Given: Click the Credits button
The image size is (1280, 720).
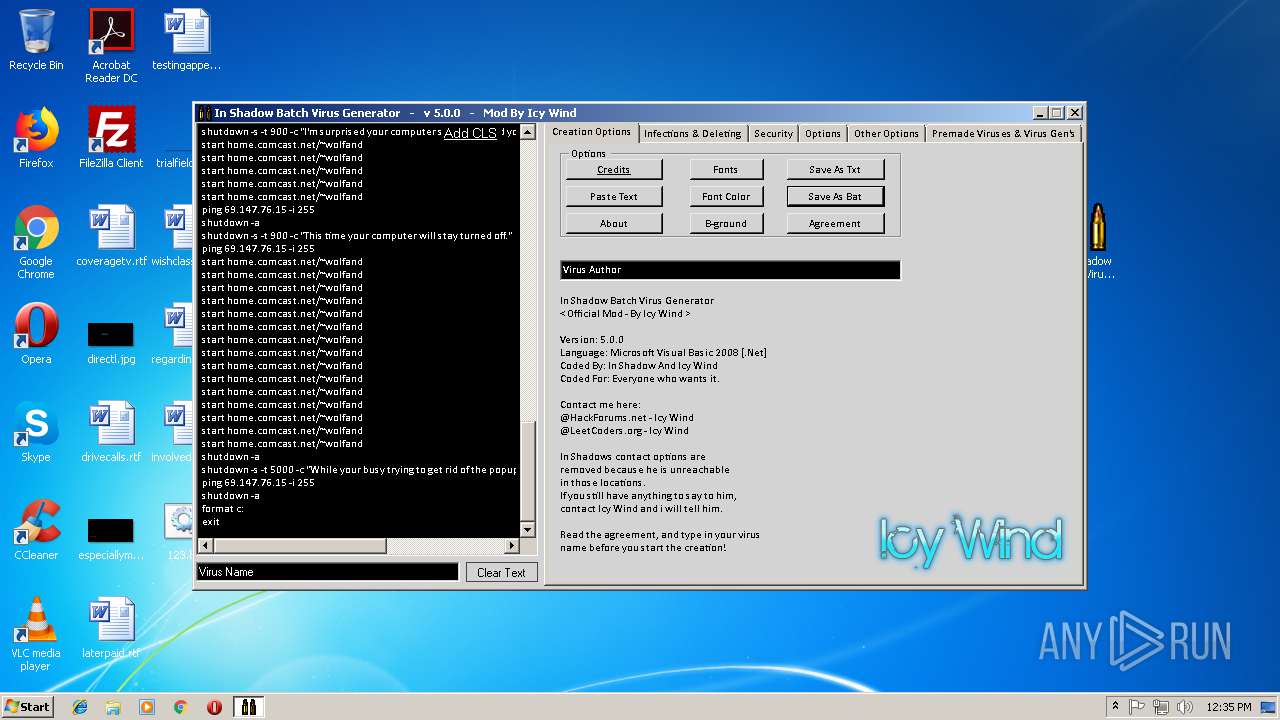Looking at the screenshot, I should coord(614,170).
